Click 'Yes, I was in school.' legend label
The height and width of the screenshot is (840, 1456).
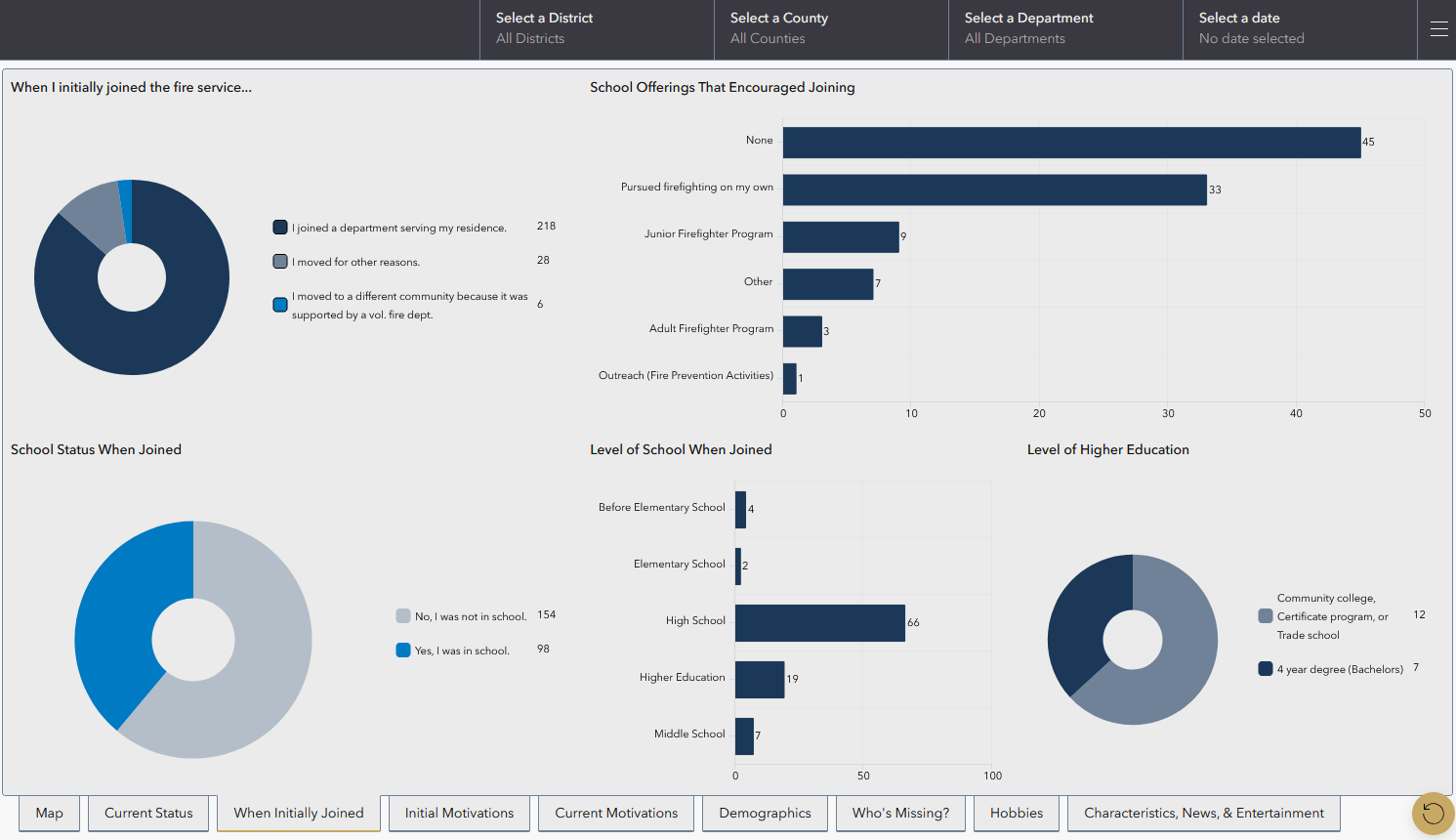point(462,651)
